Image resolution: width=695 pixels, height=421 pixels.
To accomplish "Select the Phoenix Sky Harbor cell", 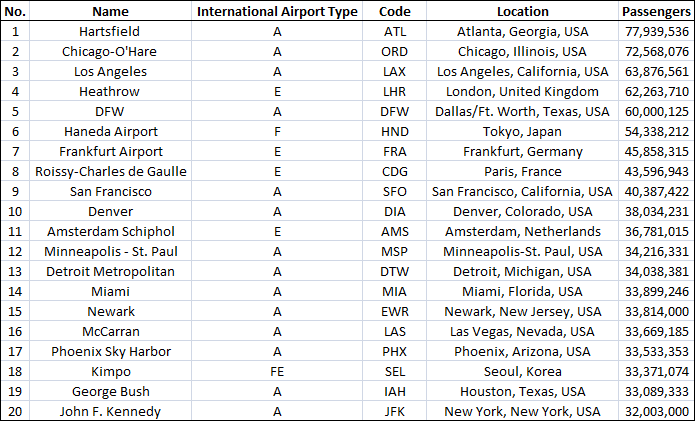I will (110, 351).
